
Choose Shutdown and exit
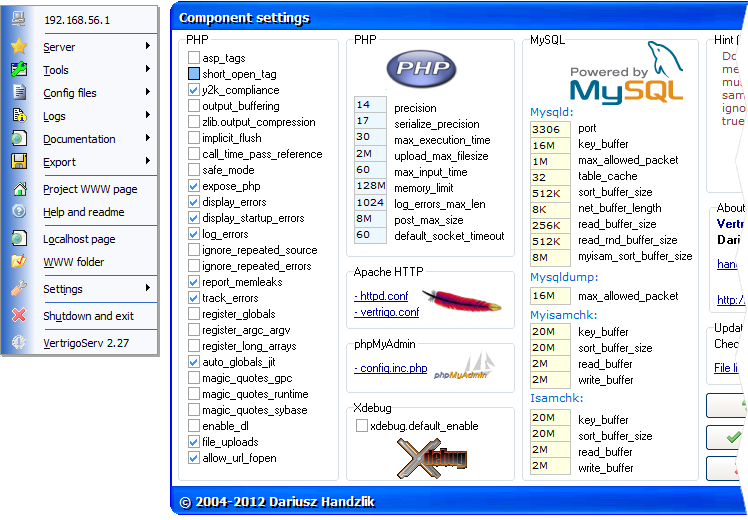[x=88, y=316]
